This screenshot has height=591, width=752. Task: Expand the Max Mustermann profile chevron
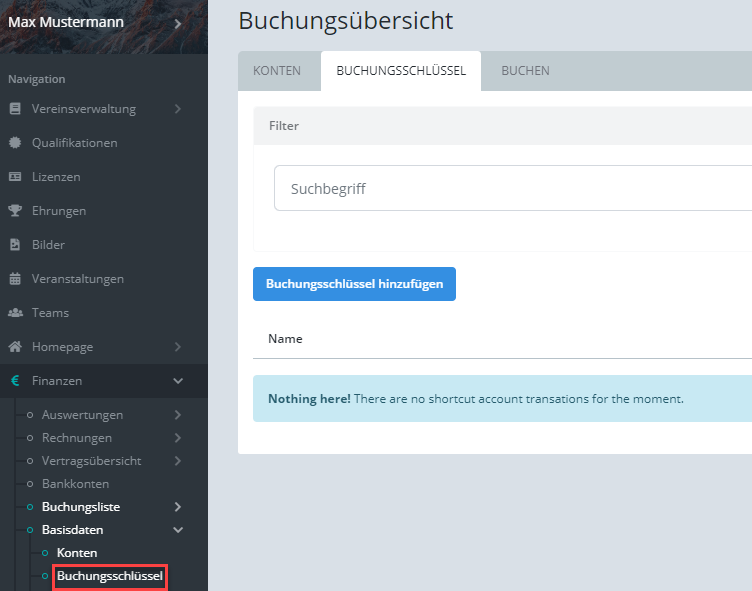tap(178, 24)
